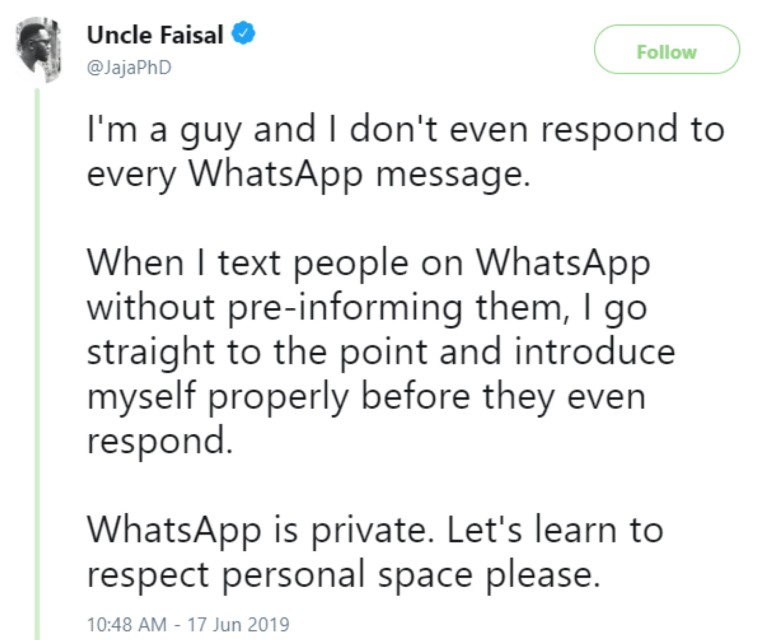768x640 pixels.
Task: Click the blue verified badge beside Uncle Faisal
Action: click(243, 34)
